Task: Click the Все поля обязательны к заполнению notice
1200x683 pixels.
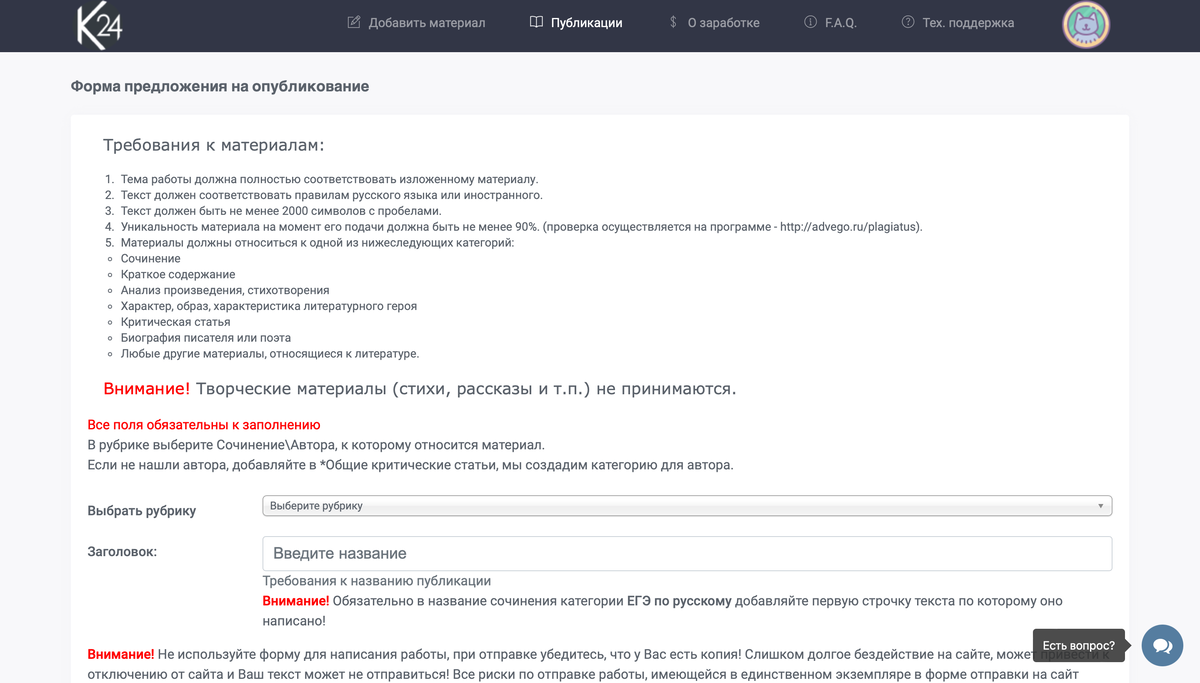Action: [204, 425]
